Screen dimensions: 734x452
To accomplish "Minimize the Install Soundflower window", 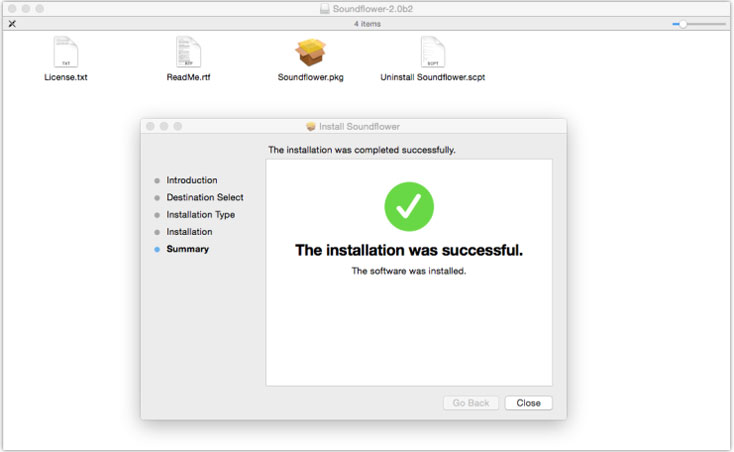I will (164, 126).
